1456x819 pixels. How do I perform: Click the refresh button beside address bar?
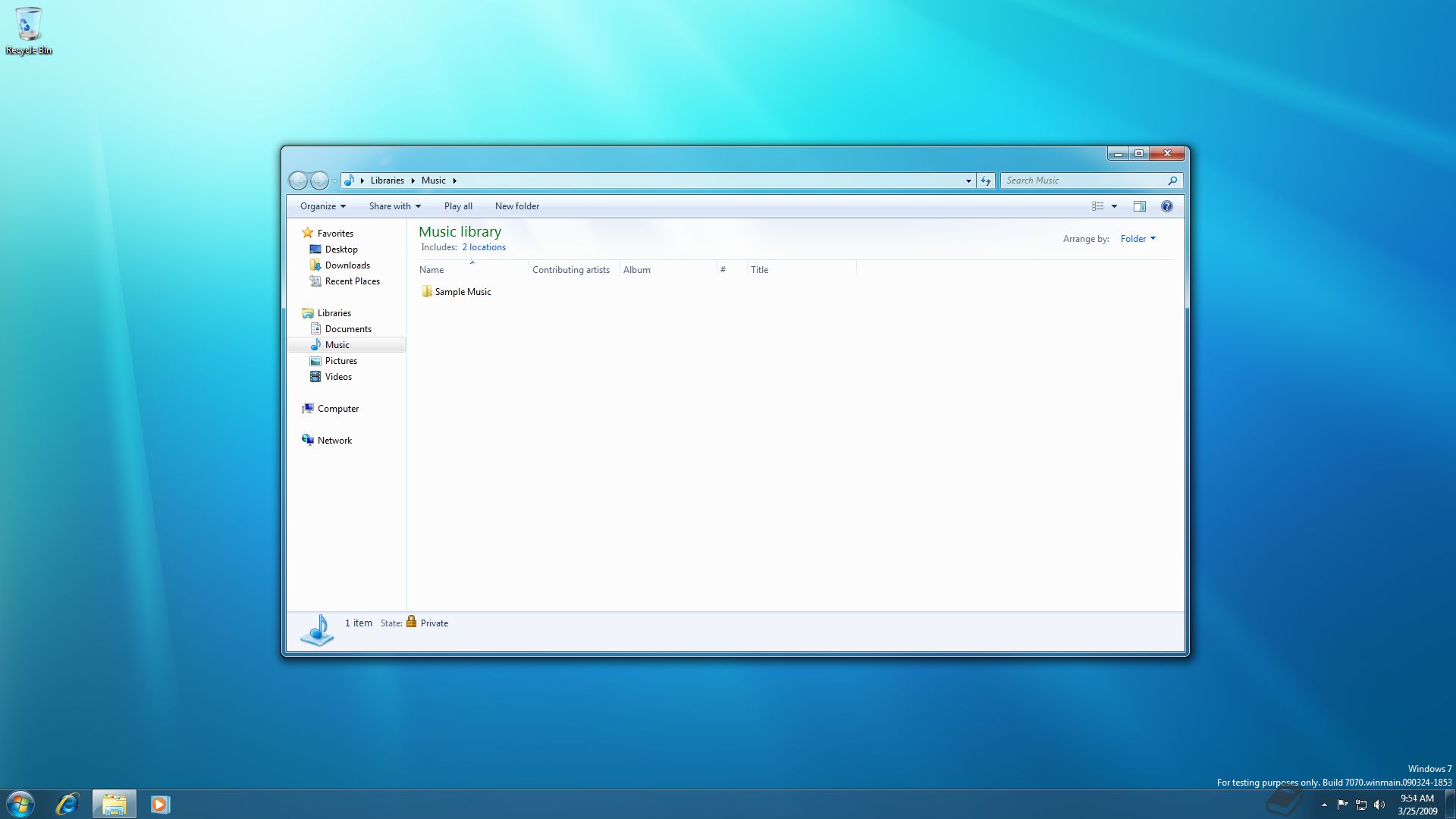pyautogui.click(x=986, y=180)
